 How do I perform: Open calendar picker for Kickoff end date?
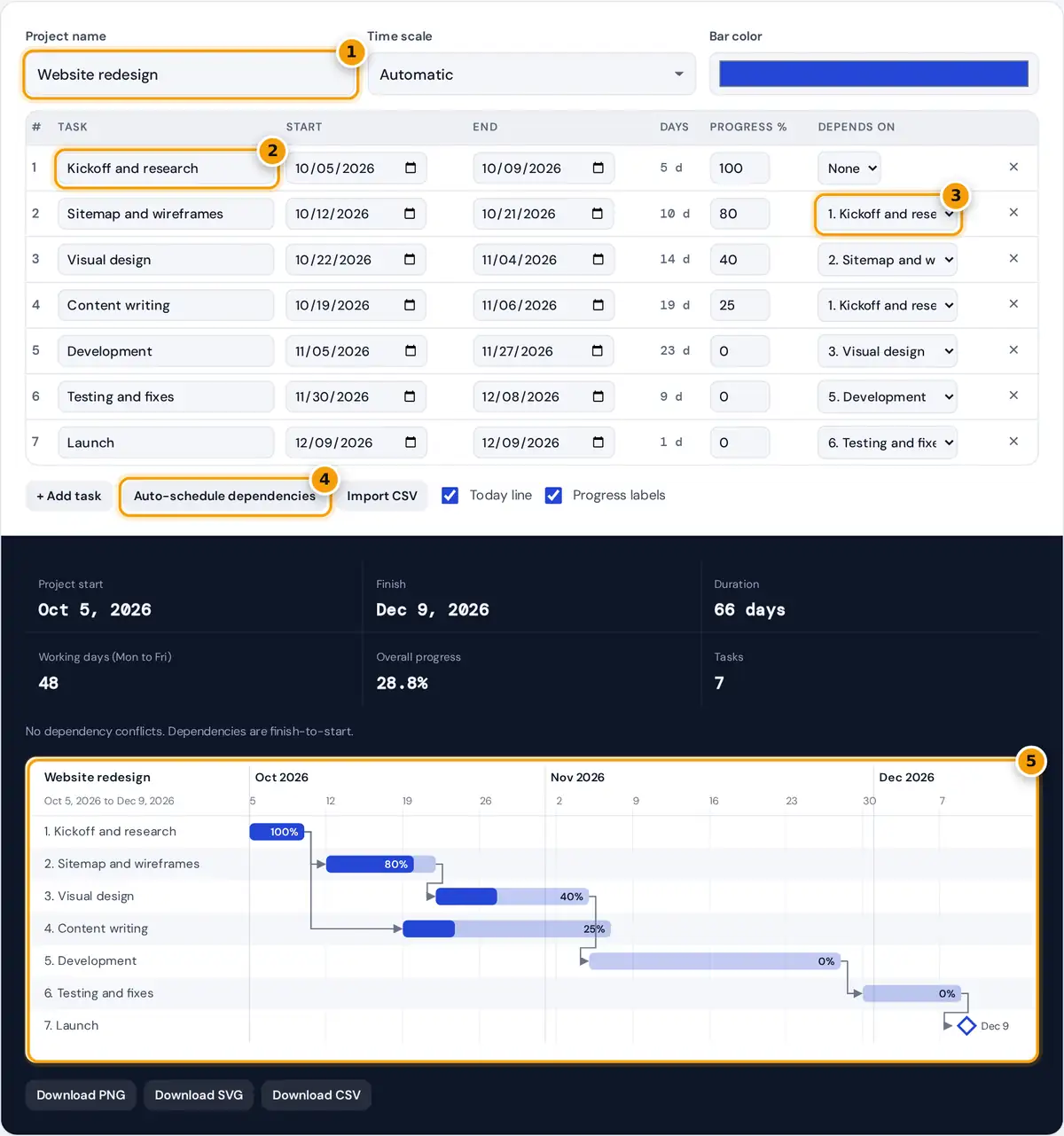(x=598, y=168)
